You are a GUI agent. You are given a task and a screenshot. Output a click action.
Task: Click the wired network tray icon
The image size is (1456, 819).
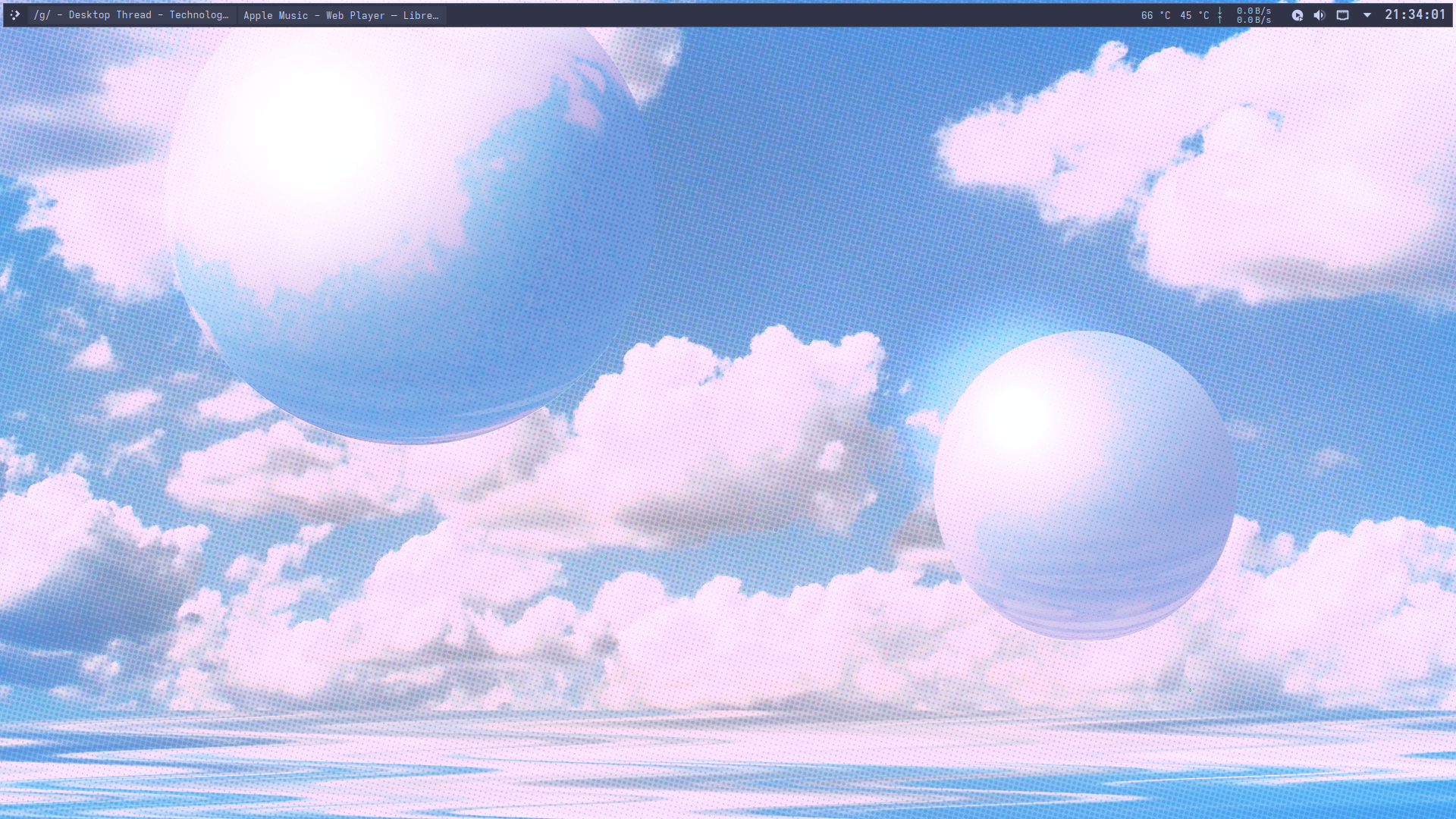[1342, 15]
